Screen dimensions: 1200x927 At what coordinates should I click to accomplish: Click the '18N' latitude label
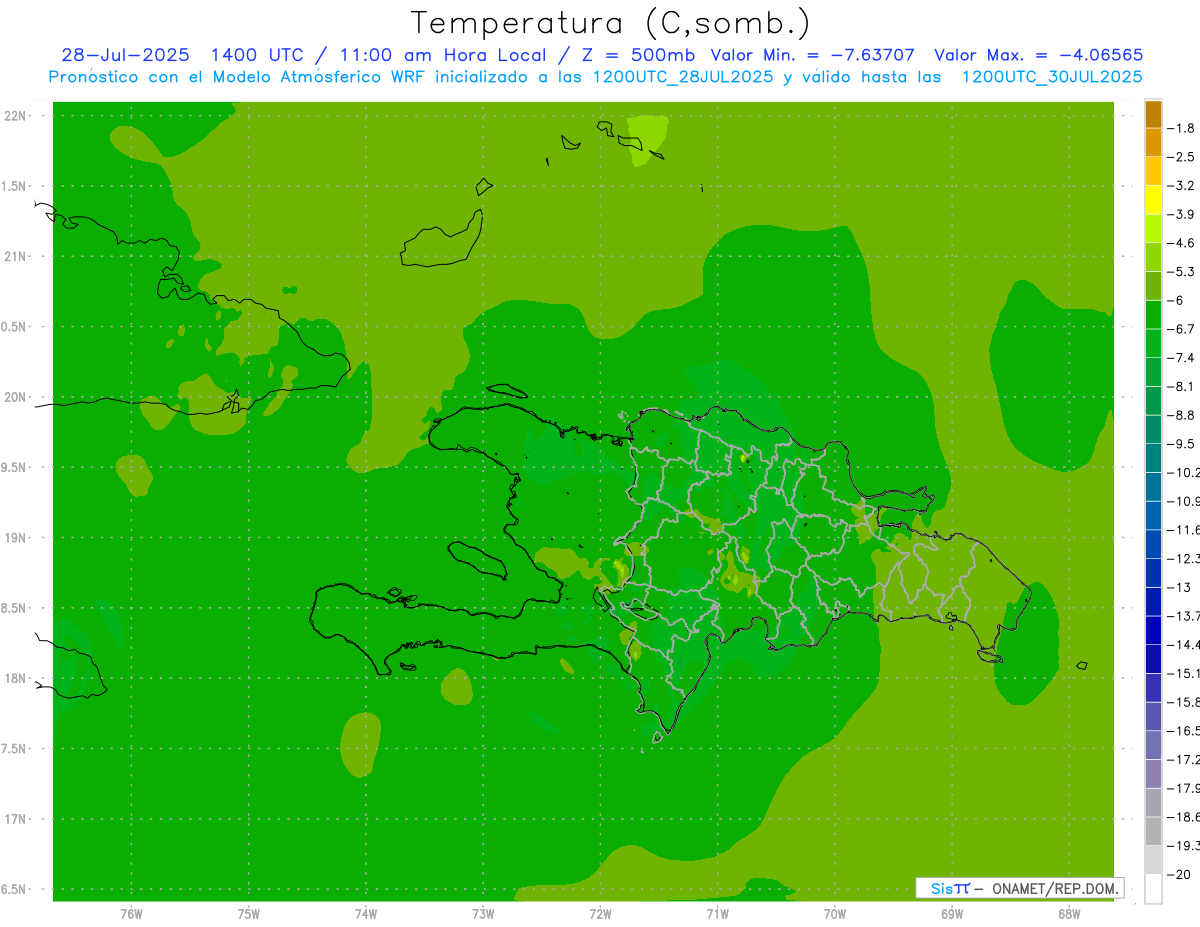tap(15, 679)
